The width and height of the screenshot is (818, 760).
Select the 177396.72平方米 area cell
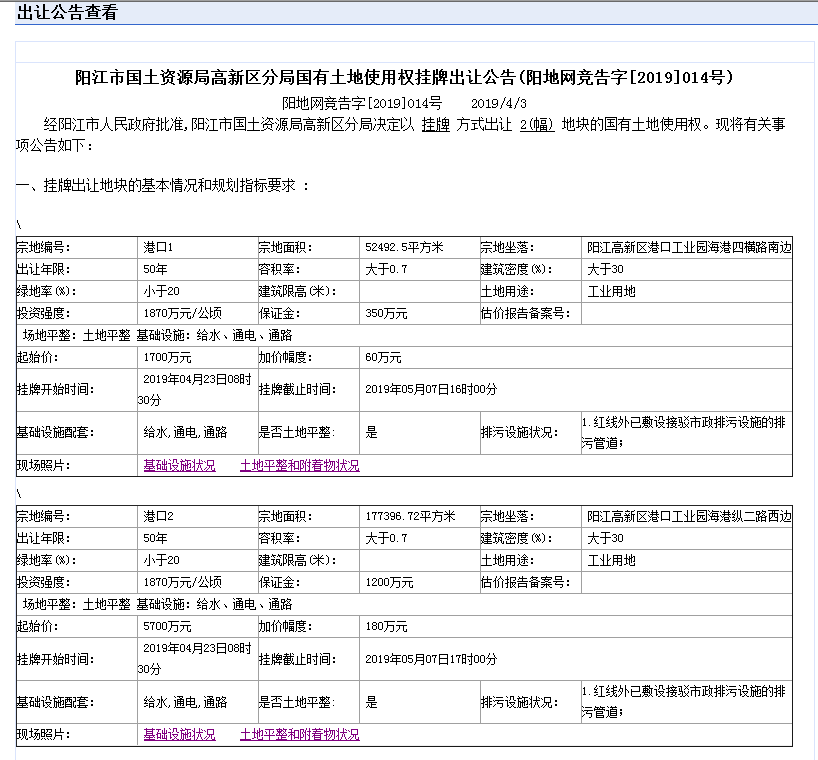[419, 516]
